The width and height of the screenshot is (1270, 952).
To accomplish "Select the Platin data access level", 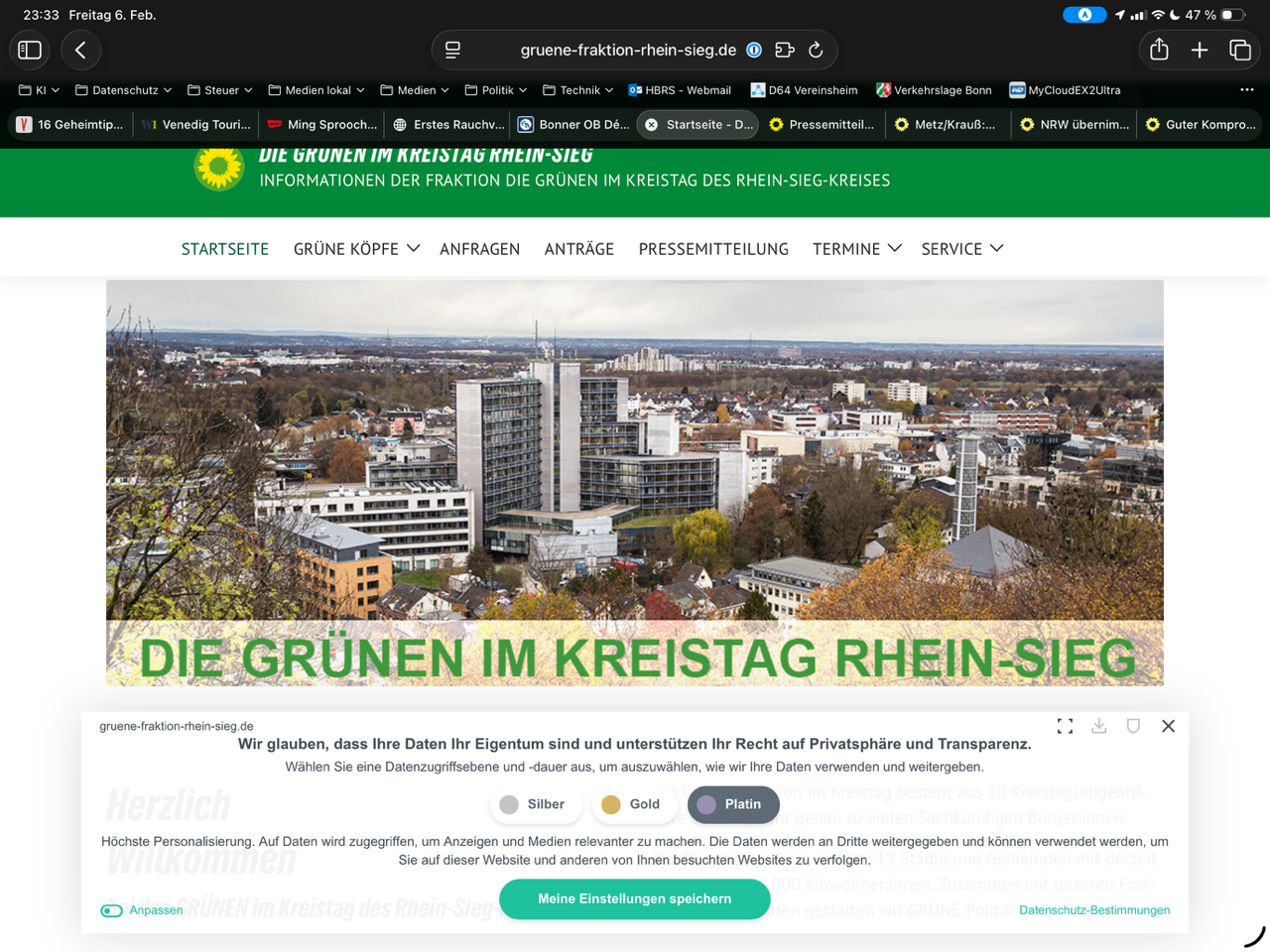I will coord(732,804).
